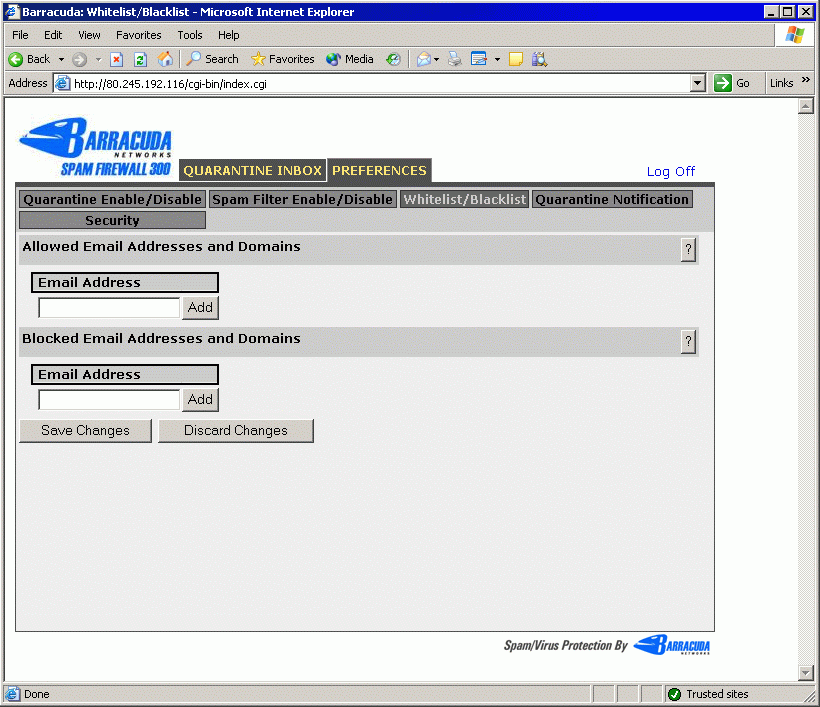Open the Quarantine Notification sub-tab
The image size is (820, 707).
612,199
